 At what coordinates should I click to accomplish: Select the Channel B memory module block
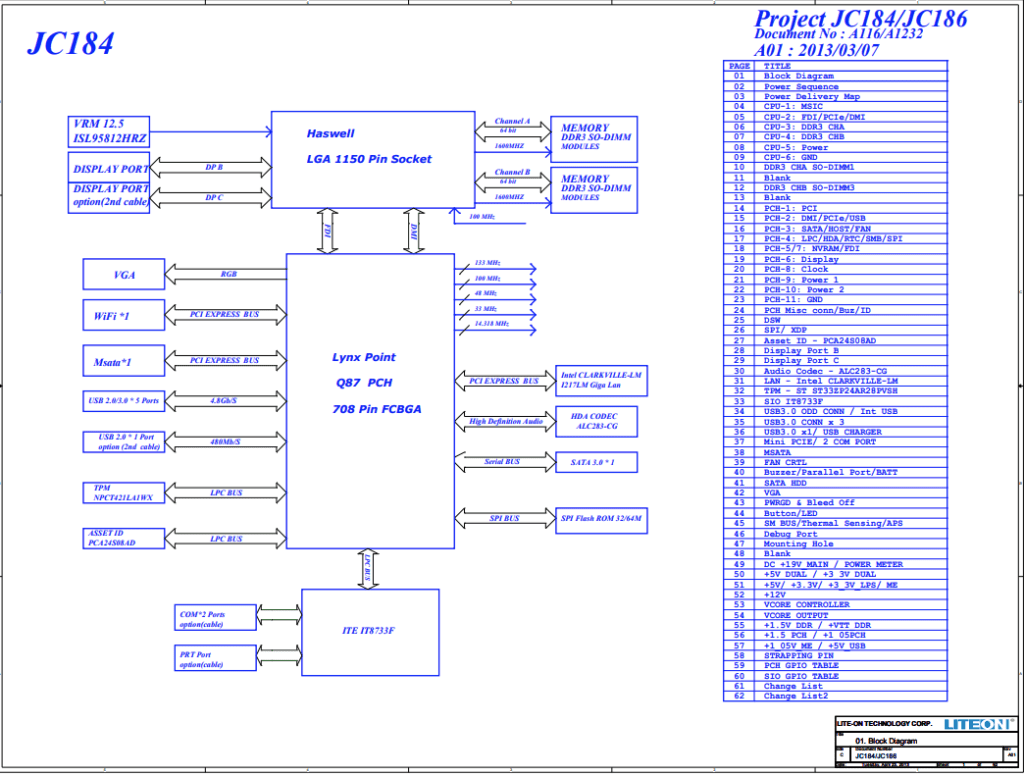pos(594,190)
